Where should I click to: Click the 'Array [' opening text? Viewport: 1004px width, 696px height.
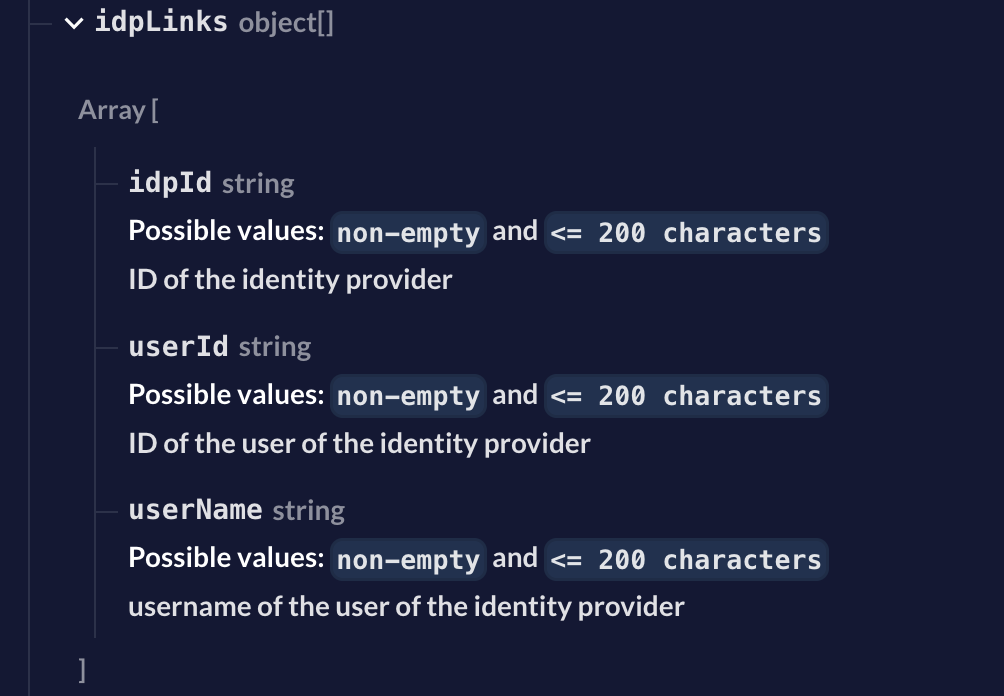click(x=118, y=110)
